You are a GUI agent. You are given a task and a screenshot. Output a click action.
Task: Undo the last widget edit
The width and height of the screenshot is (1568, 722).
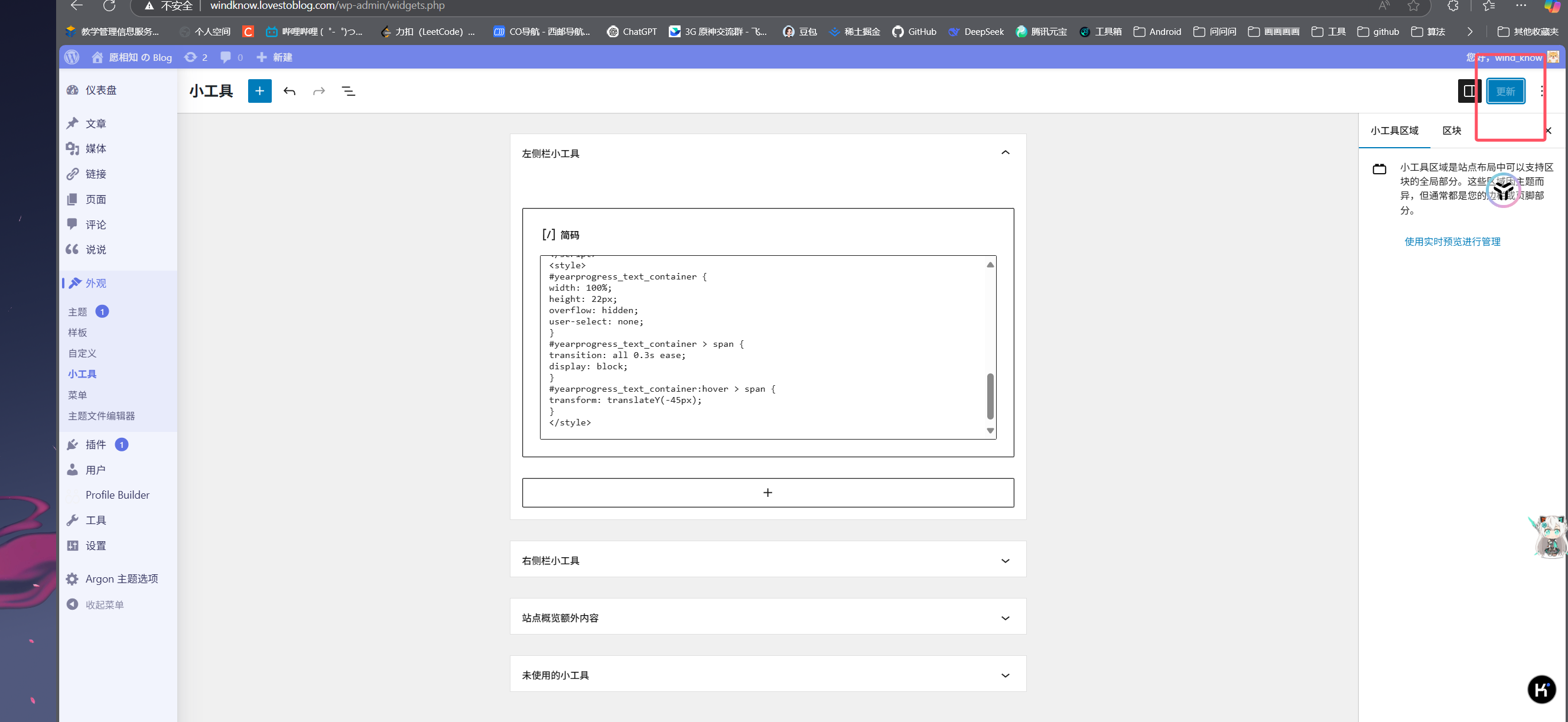tap(289, 92)
